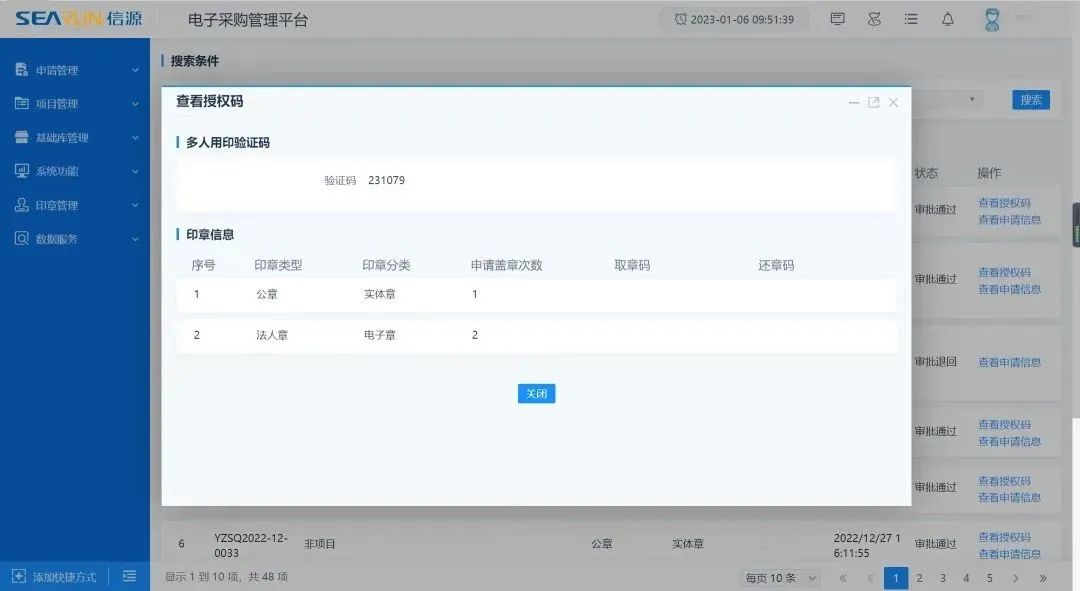Expand the 系统功能 menu chevron
The image size is (1080, 591).
(137, 171)
